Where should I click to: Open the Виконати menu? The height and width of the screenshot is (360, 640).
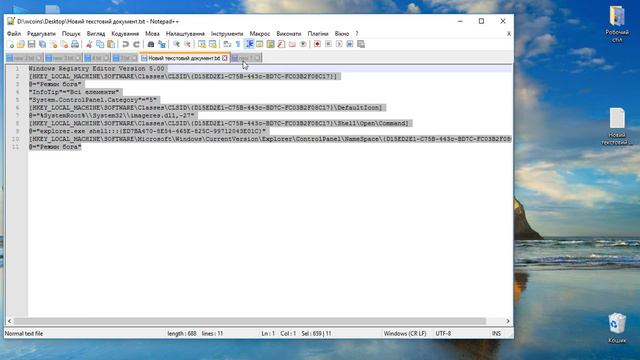point(289,33)
